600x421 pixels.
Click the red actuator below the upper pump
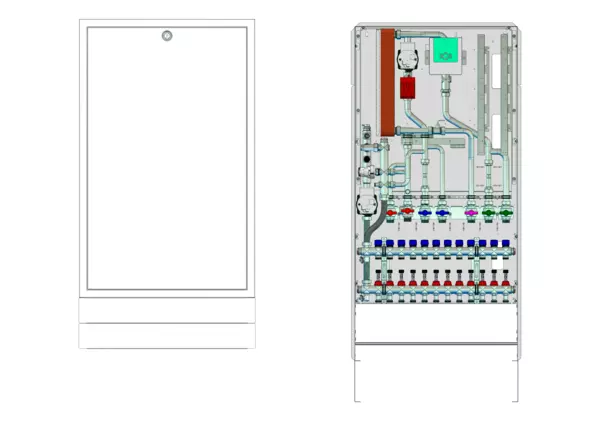[x=408, y=87]
